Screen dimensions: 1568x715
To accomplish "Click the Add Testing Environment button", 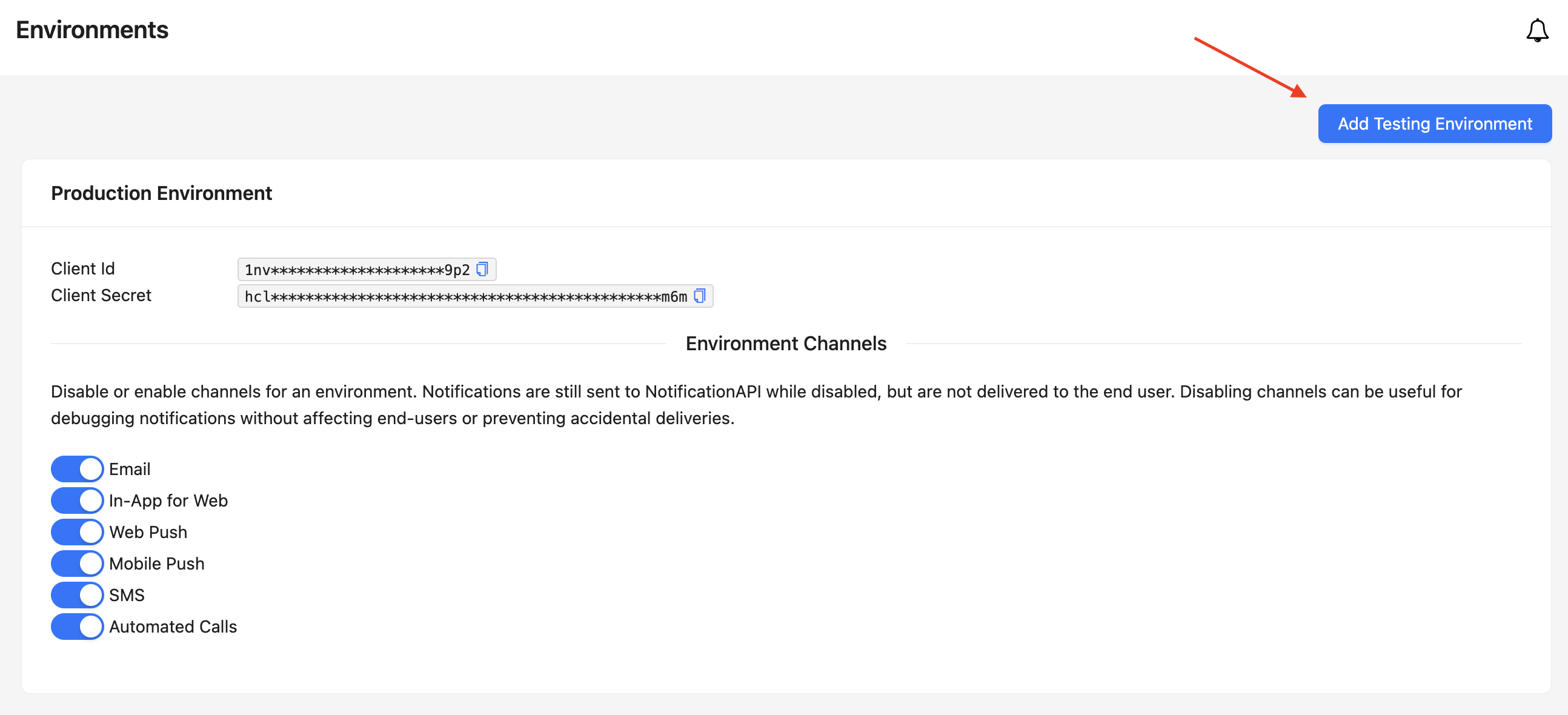I will tap(1434, 124).
